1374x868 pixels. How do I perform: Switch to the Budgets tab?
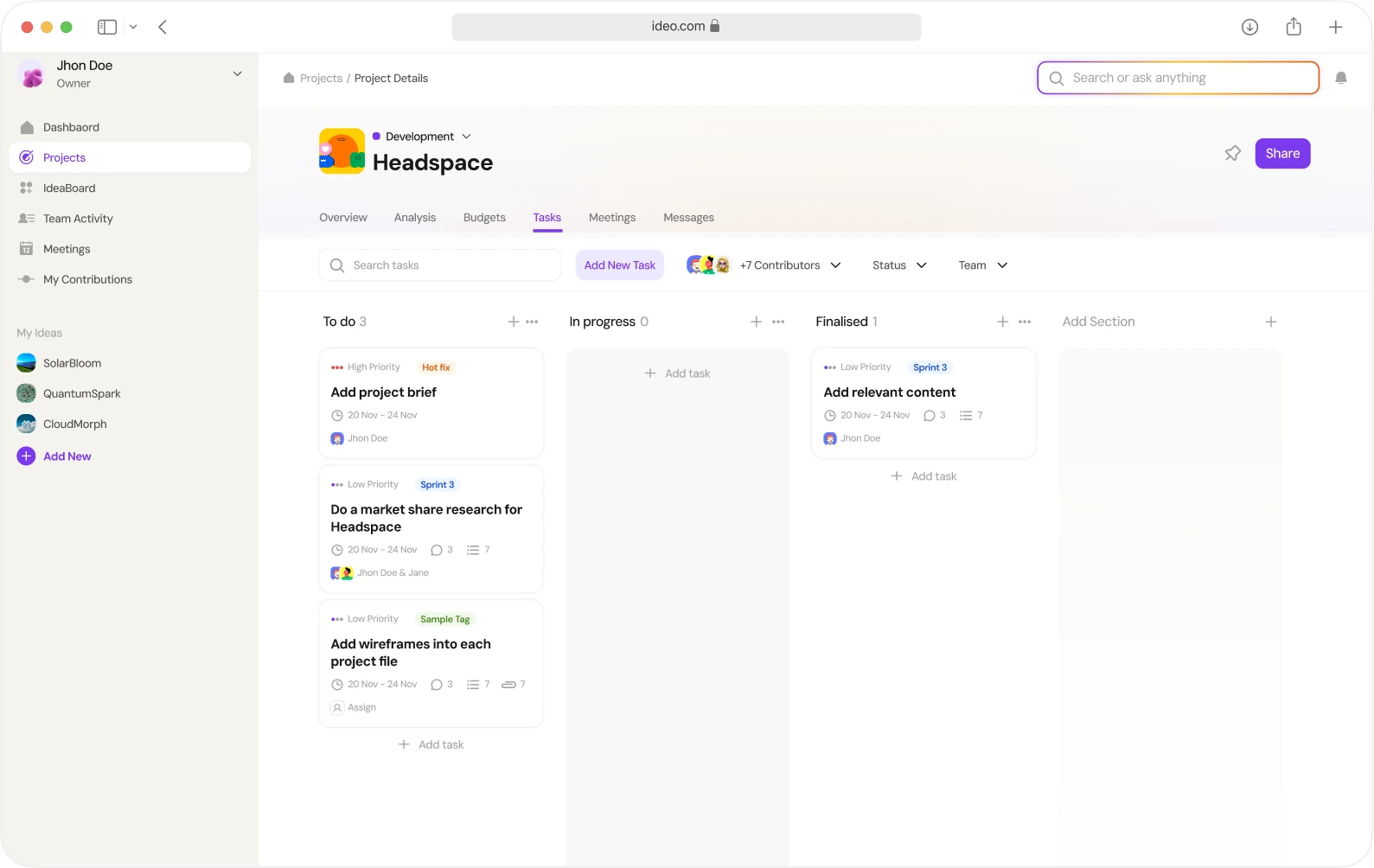point(484,218)
